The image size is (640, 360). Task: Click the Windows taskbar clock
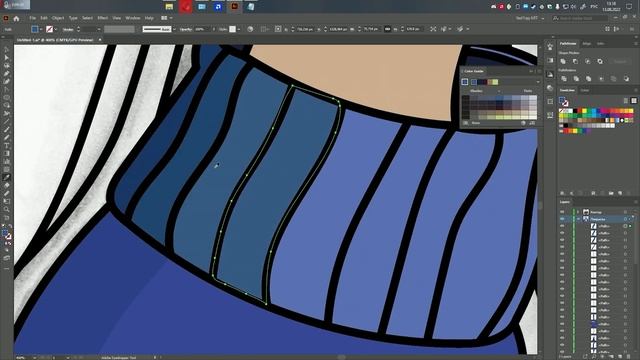tap(611, 6)
